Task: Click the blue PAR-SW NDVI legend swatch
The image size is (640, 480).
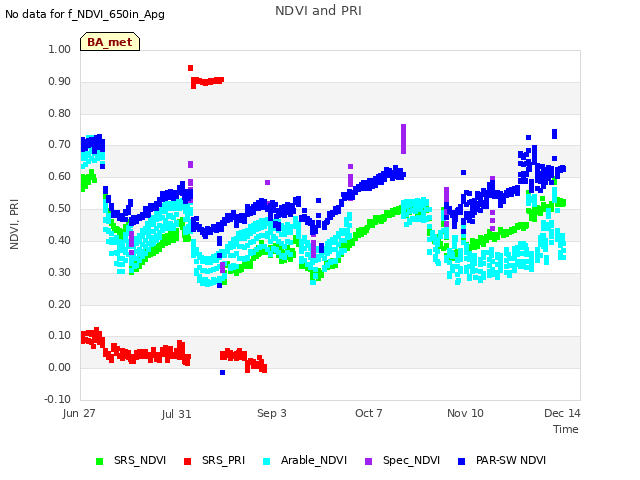Action: 462,461
